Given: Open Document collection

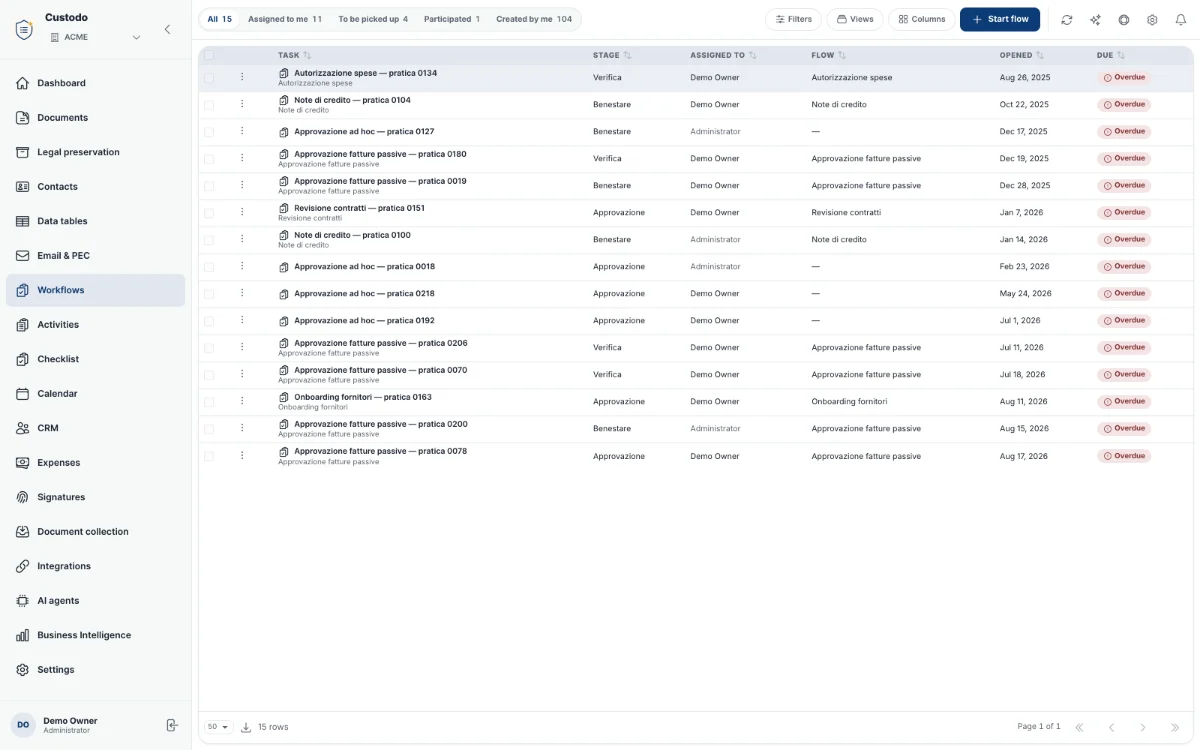Looking at the screenshot, I should point(95,532).
